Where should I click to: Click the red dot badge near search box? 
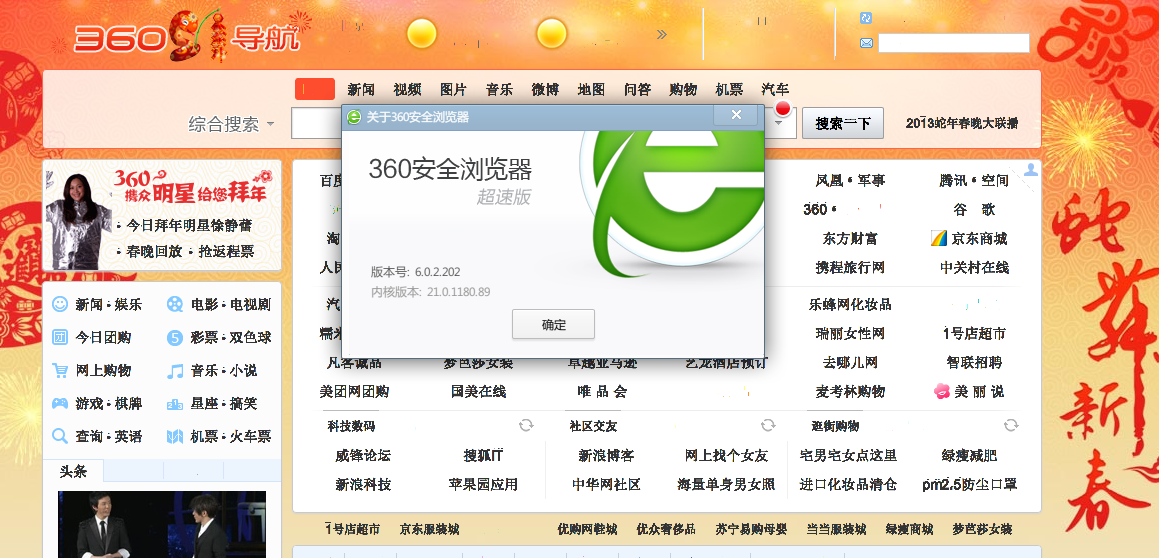click(784, 109)
